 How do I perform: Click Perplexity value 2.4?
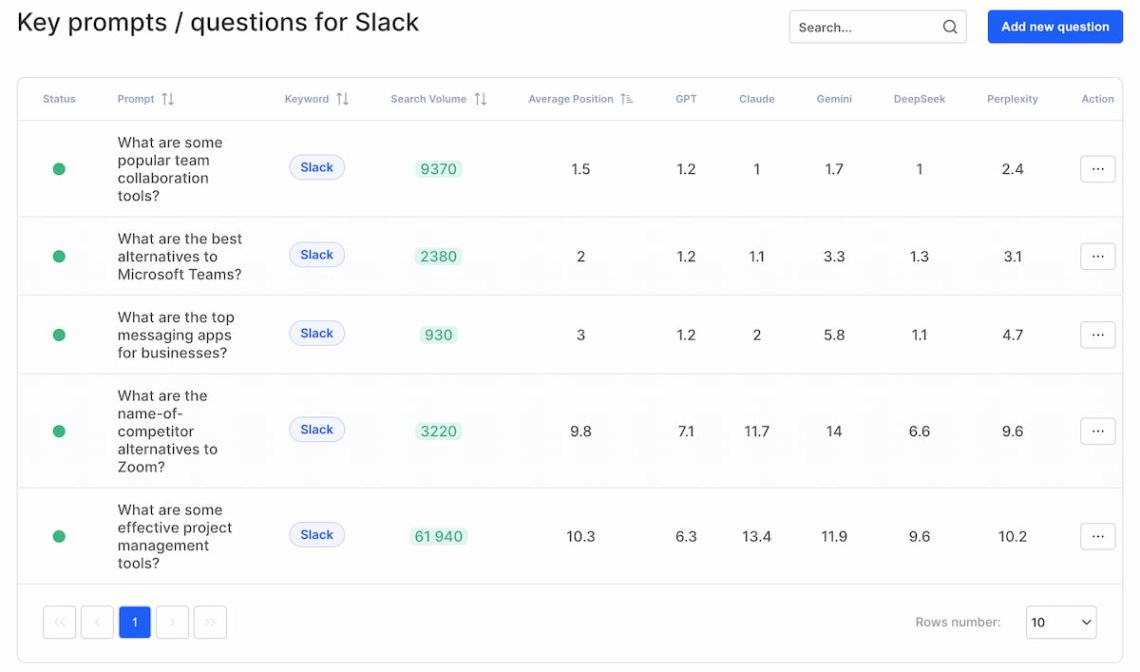(x=1012, y=169)
